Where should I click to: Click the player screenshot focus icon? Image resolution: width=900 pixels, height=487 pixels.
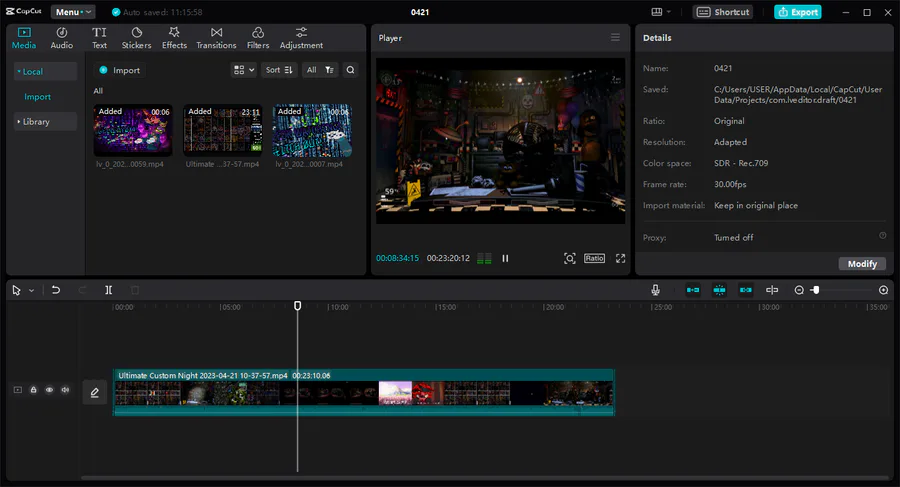pos(569,258)
